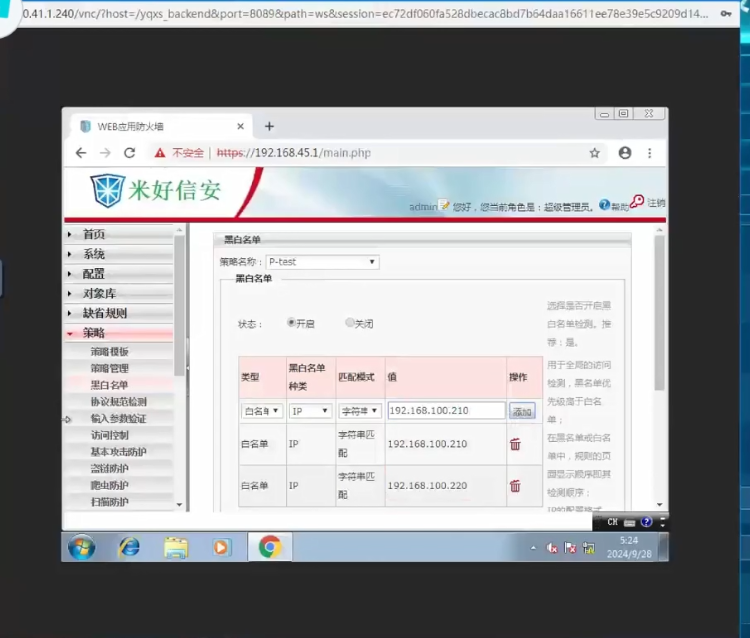Reload the page in Chrome
750x638 pixels.
pos(130,153)
